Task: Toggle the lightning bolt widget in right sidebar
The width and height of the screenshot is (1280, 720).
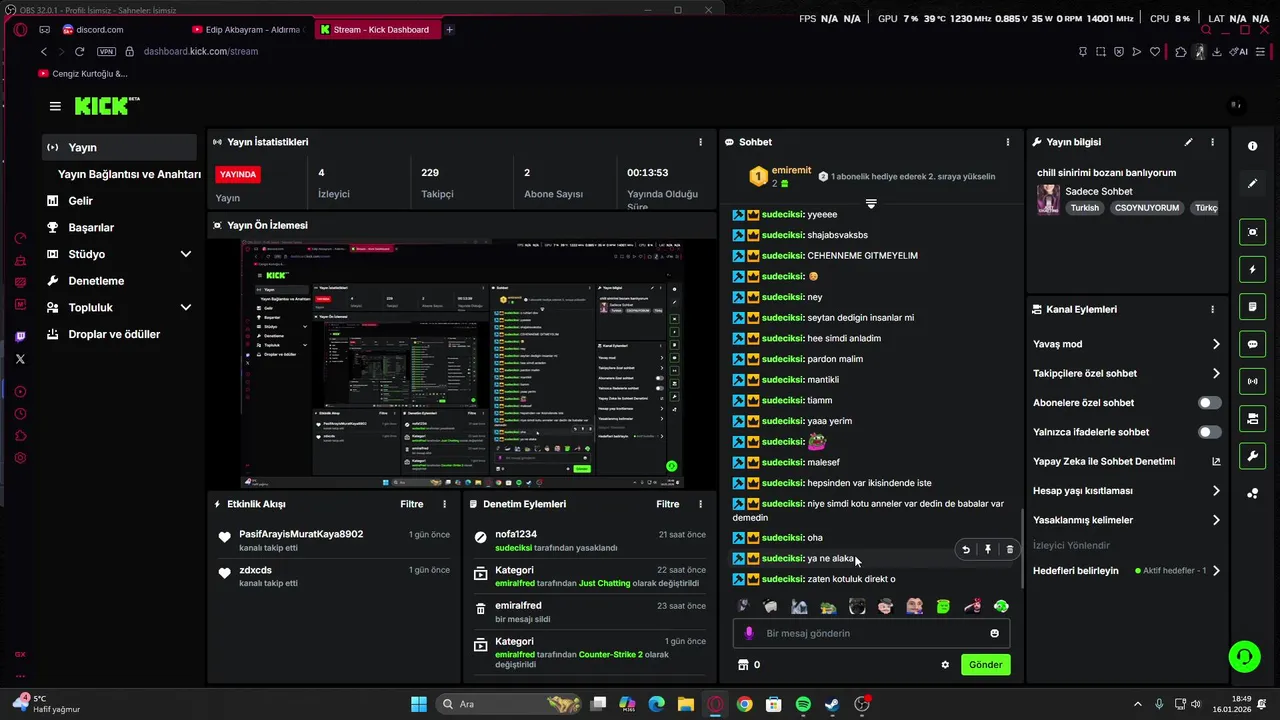Action: (1252, 270)
